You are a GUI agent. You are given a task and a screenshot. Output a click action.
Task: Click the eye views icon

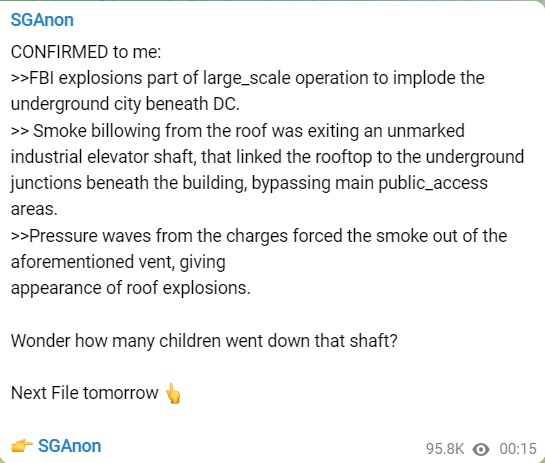coord(481,449)
